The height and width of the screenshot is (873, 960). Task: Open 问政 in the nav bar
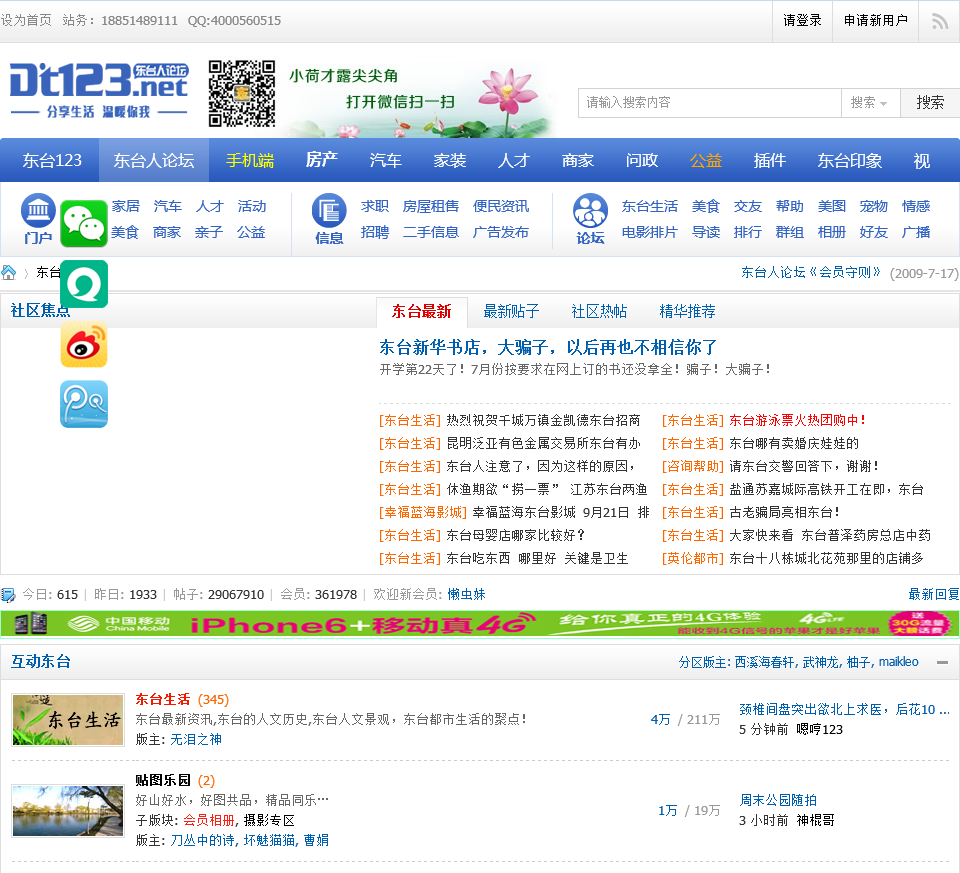click(x=642, y=160)
